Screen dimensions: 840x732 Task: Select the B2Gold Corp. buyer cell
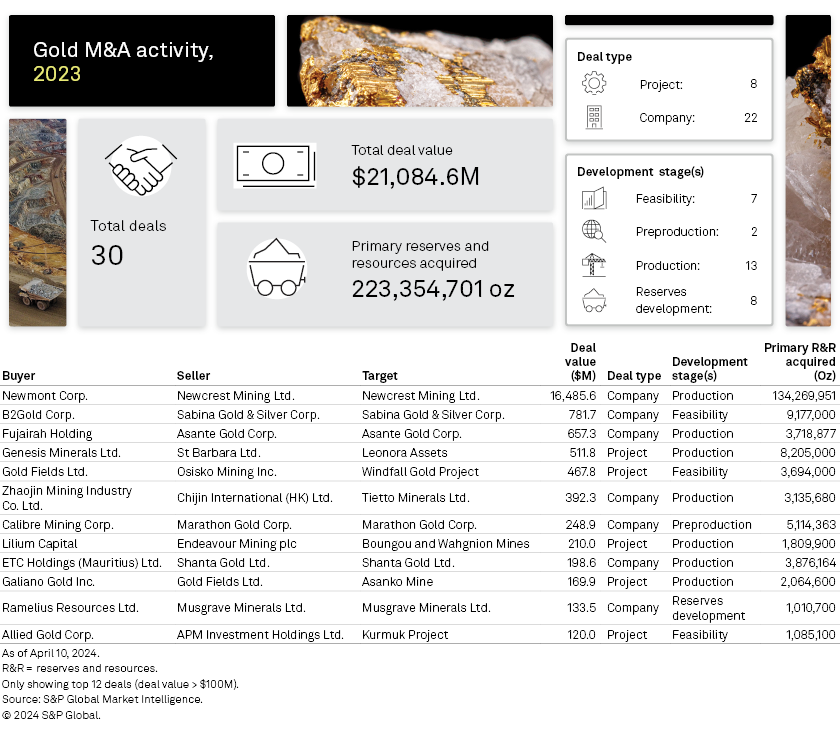pyautogui.click(x=39, y=415)
